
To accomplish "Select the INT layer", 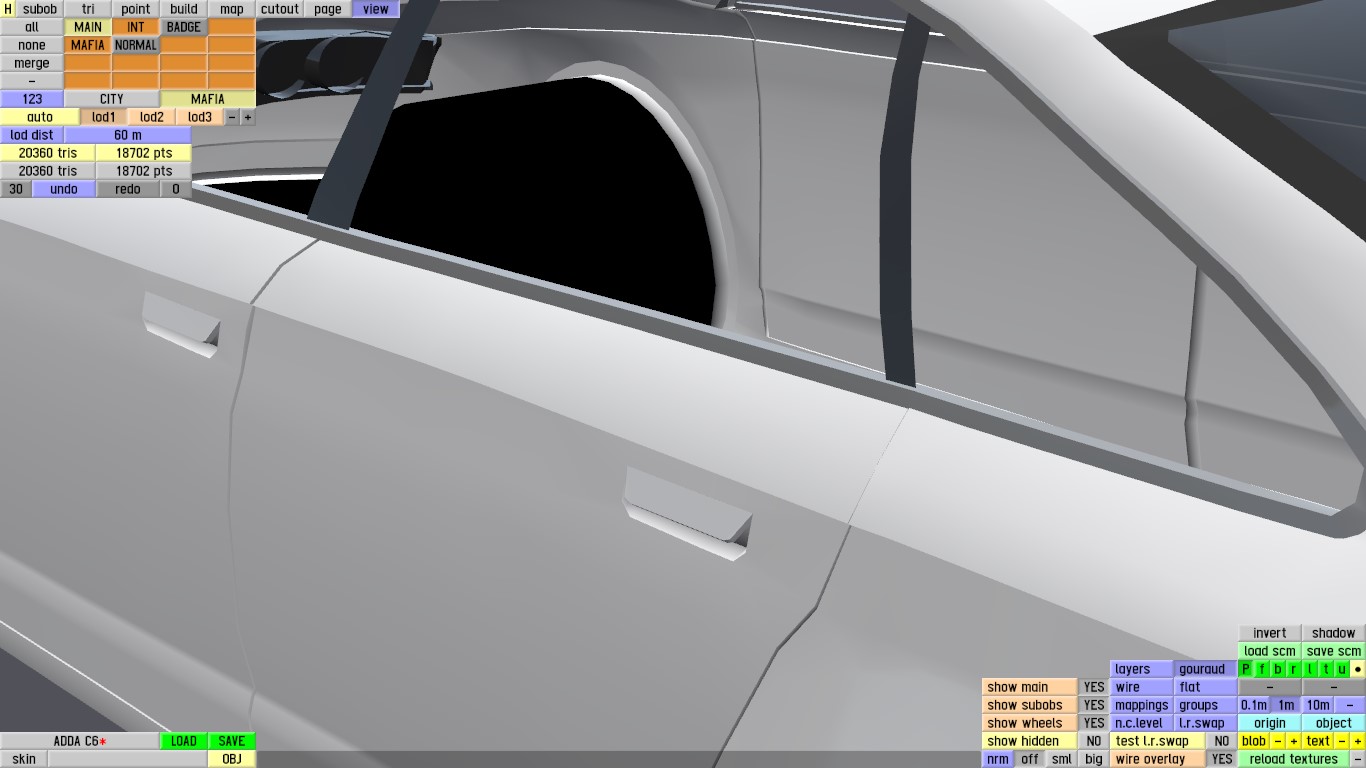I will (x=136, y=27).
